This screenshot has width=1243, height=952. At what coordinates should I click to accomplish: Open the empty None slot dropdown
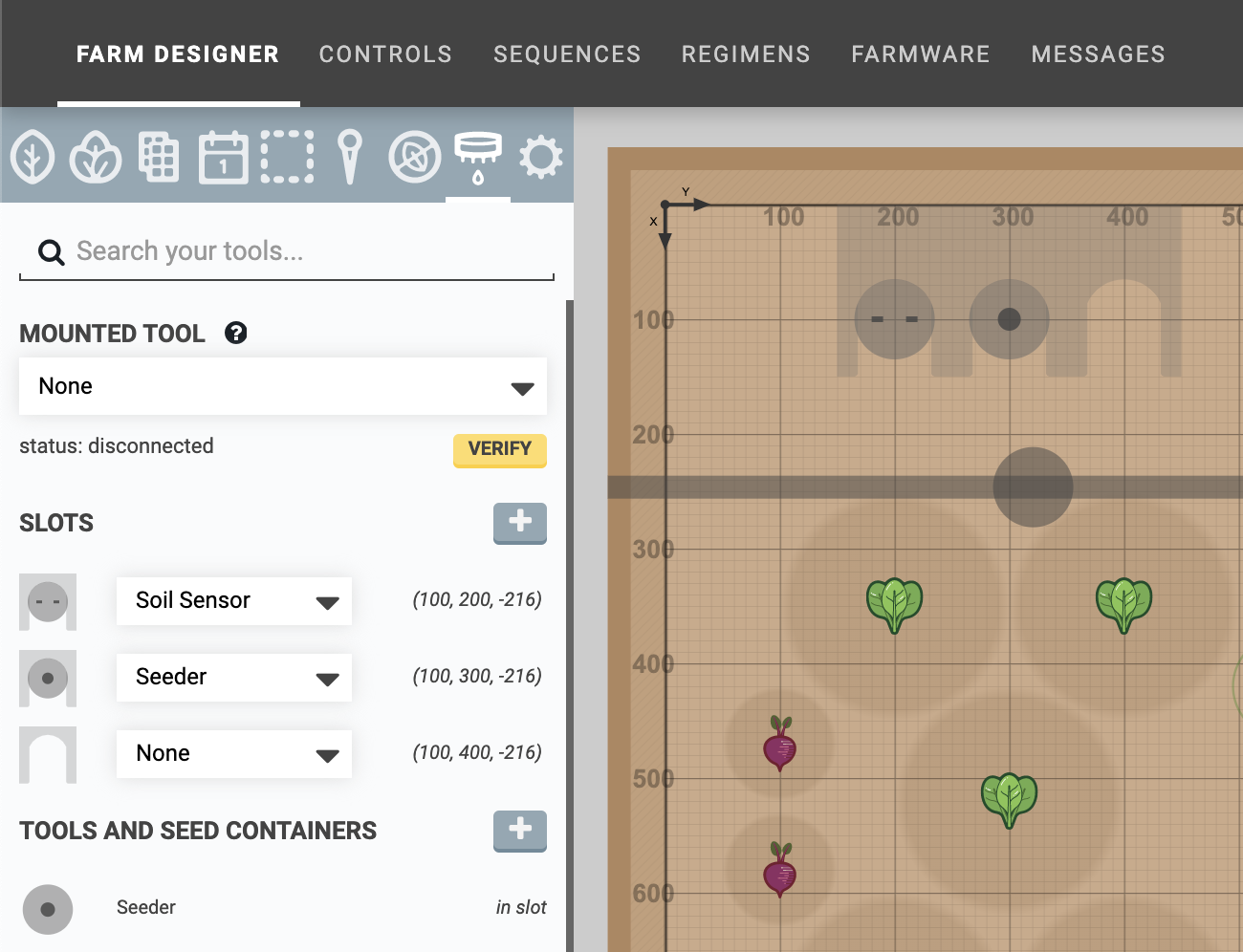pyautogui.click(x=234, y=753)
